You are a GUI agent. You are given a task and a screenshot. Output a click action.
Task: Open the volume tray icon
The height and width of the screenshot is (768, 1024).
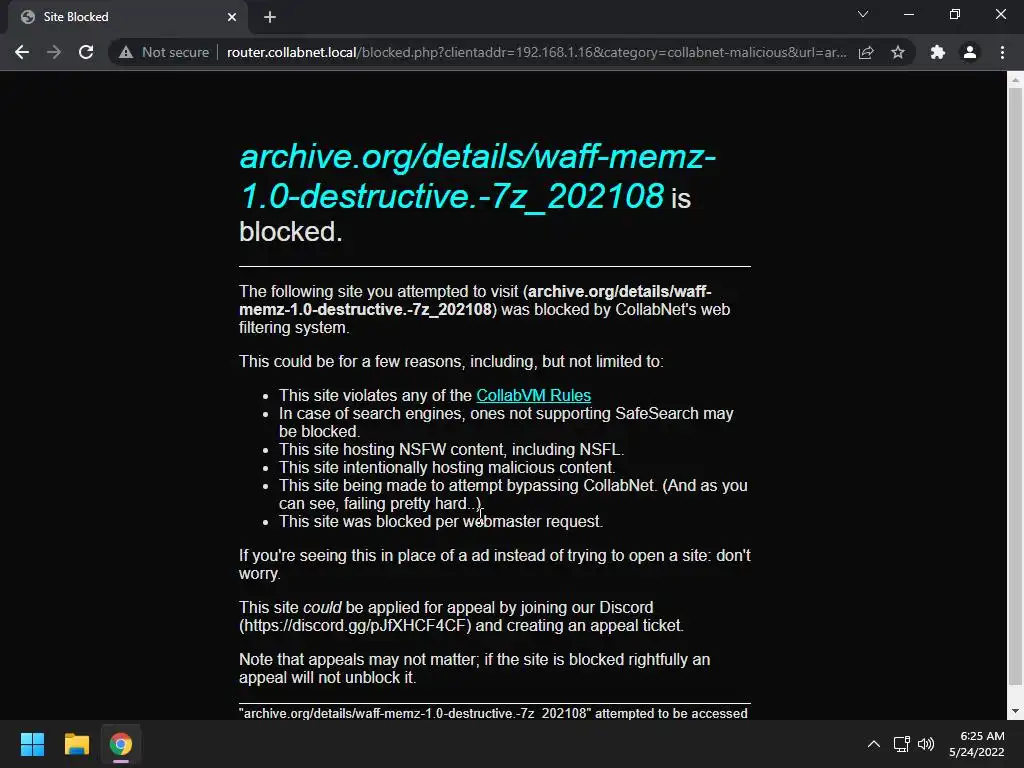926,744
